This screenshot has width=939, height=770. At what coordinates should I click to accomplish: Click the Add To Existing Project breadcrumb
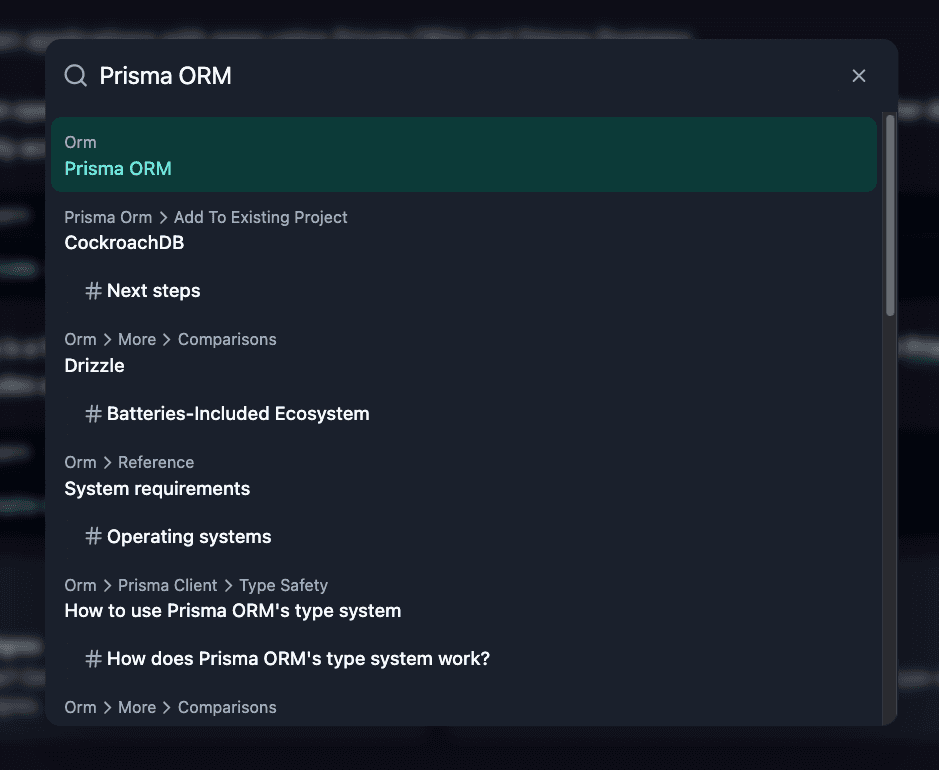(260, 217)
